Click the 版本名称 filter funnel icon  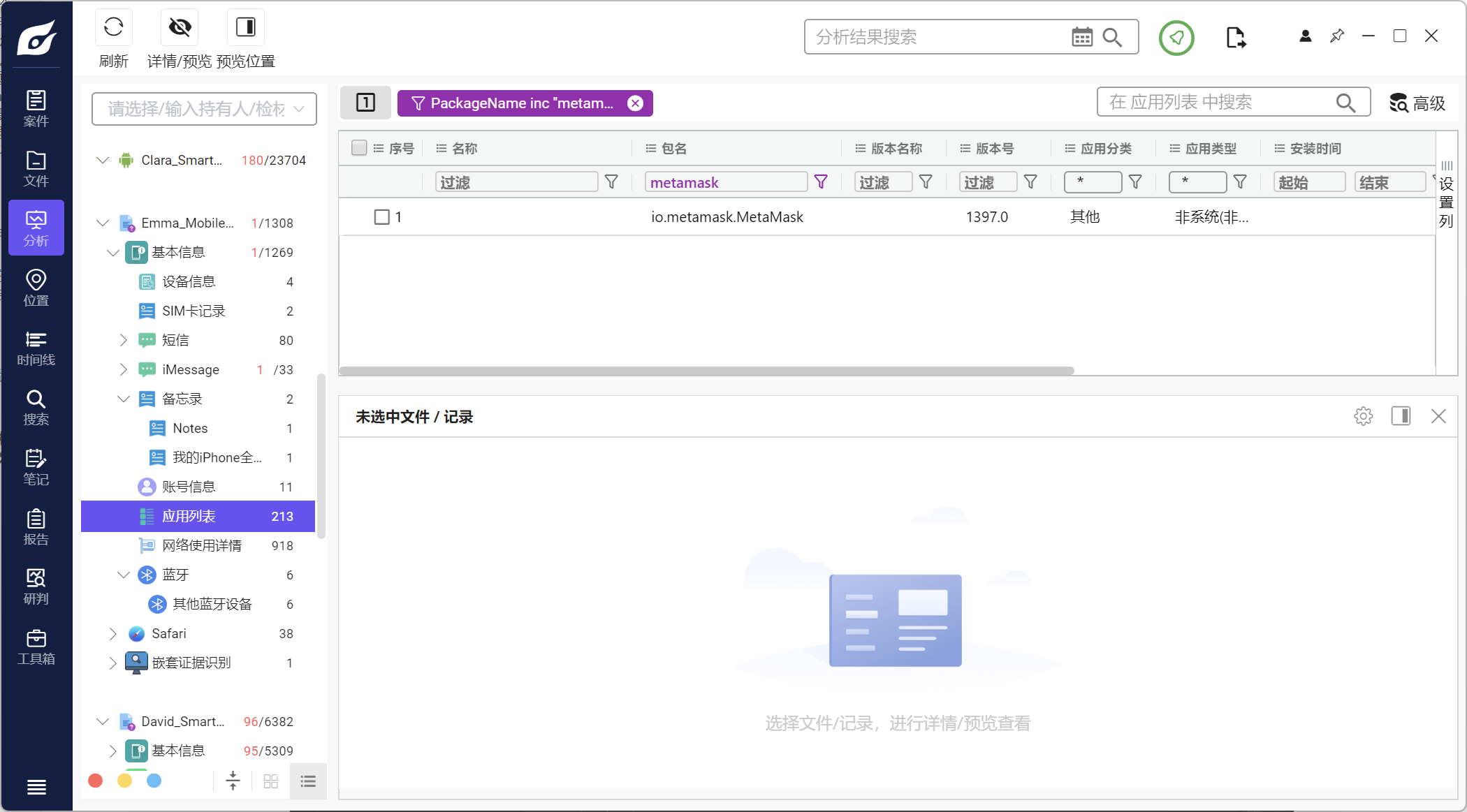click(926, 182)
